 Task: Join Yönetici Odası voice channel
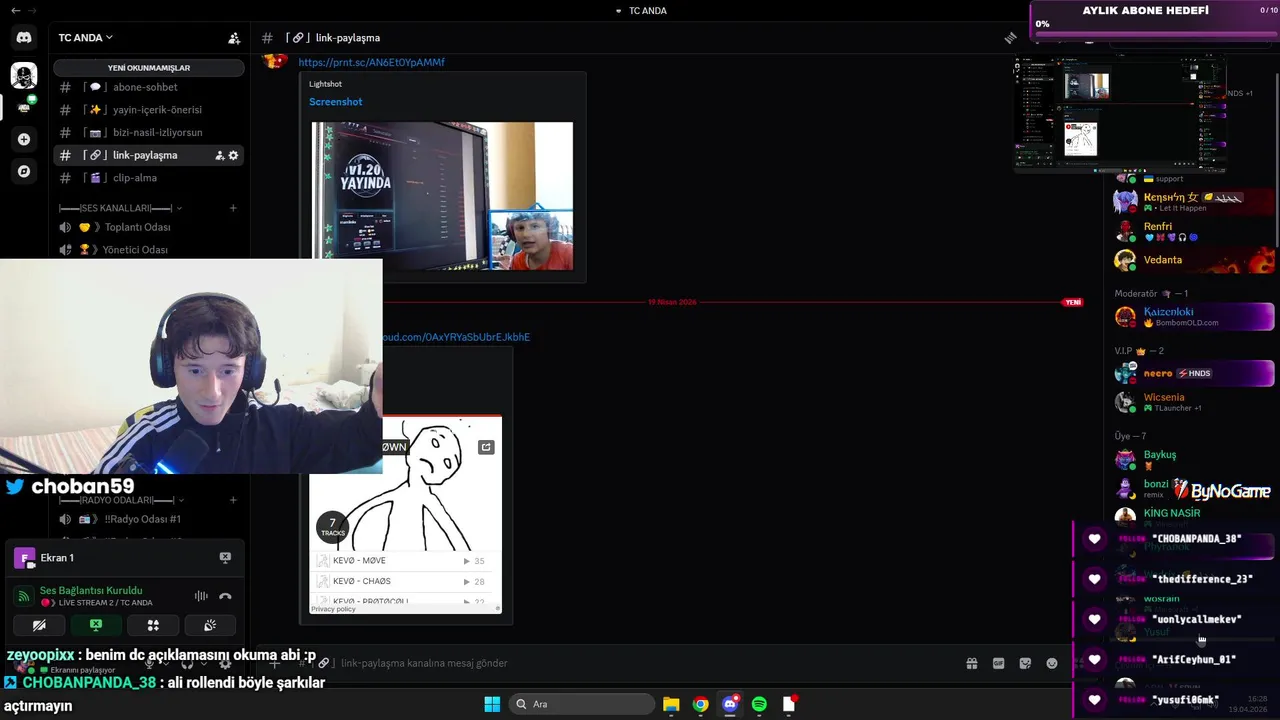point(148,250)
